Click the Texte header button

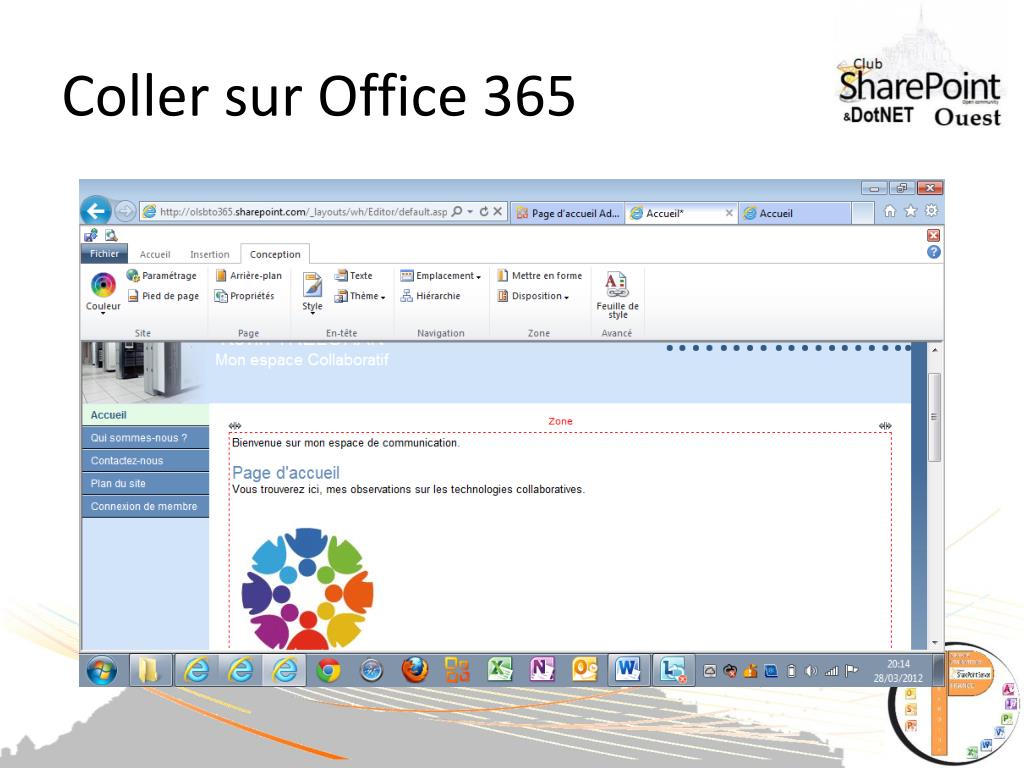(x=353, y=276)
